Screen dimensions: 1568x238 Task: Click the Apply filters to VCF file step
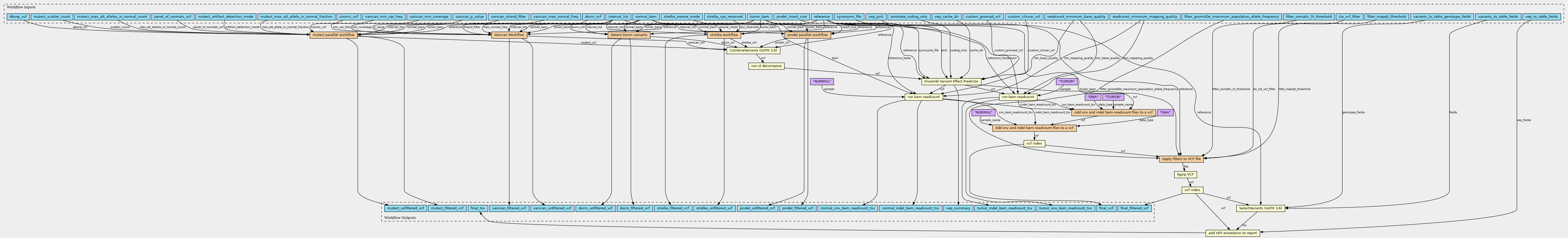tap(1181, 159)
